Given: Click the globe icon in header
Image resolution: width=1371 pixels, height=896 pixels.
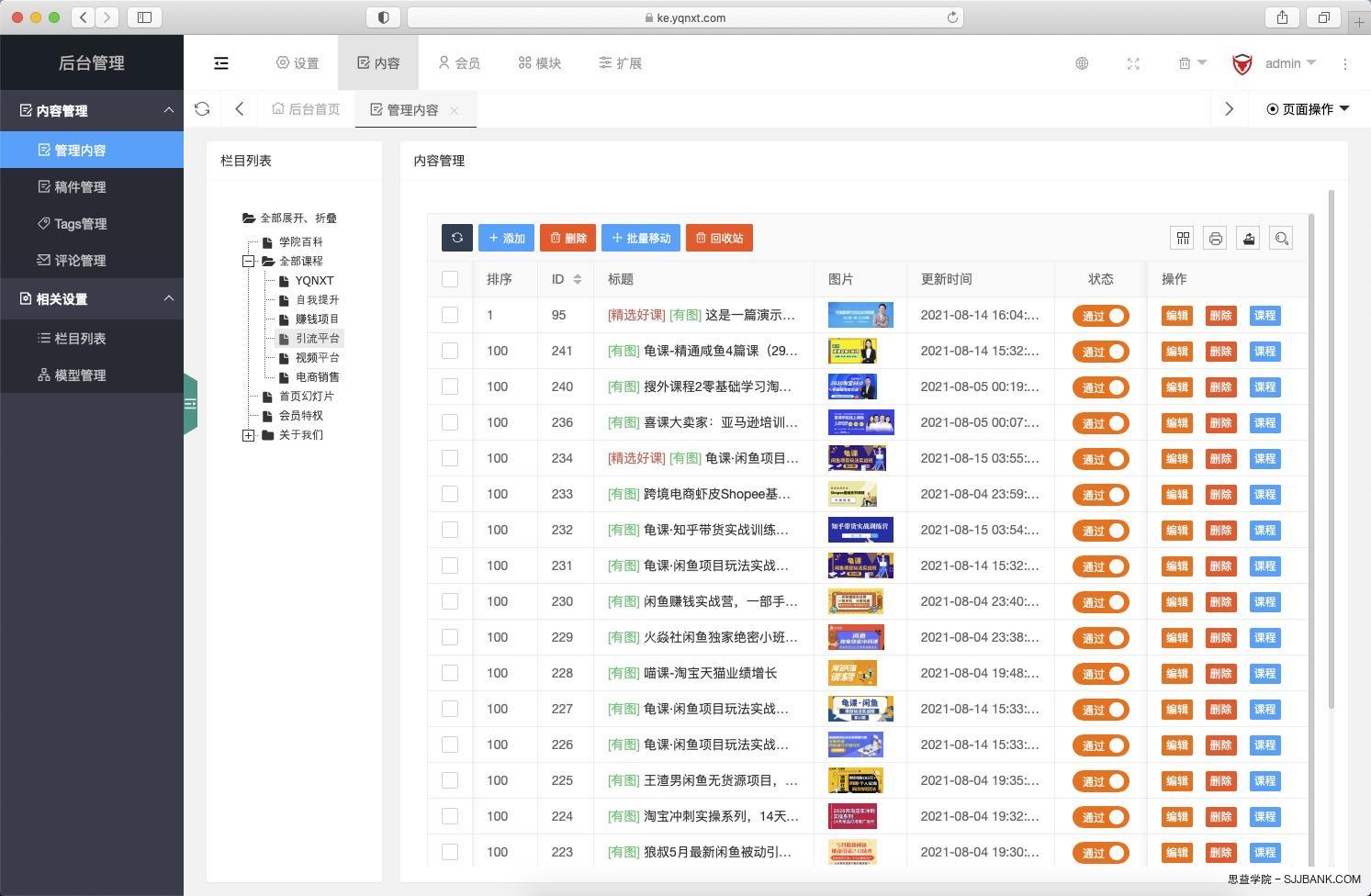Looking at the screenshot, I should coord(1082,63).
